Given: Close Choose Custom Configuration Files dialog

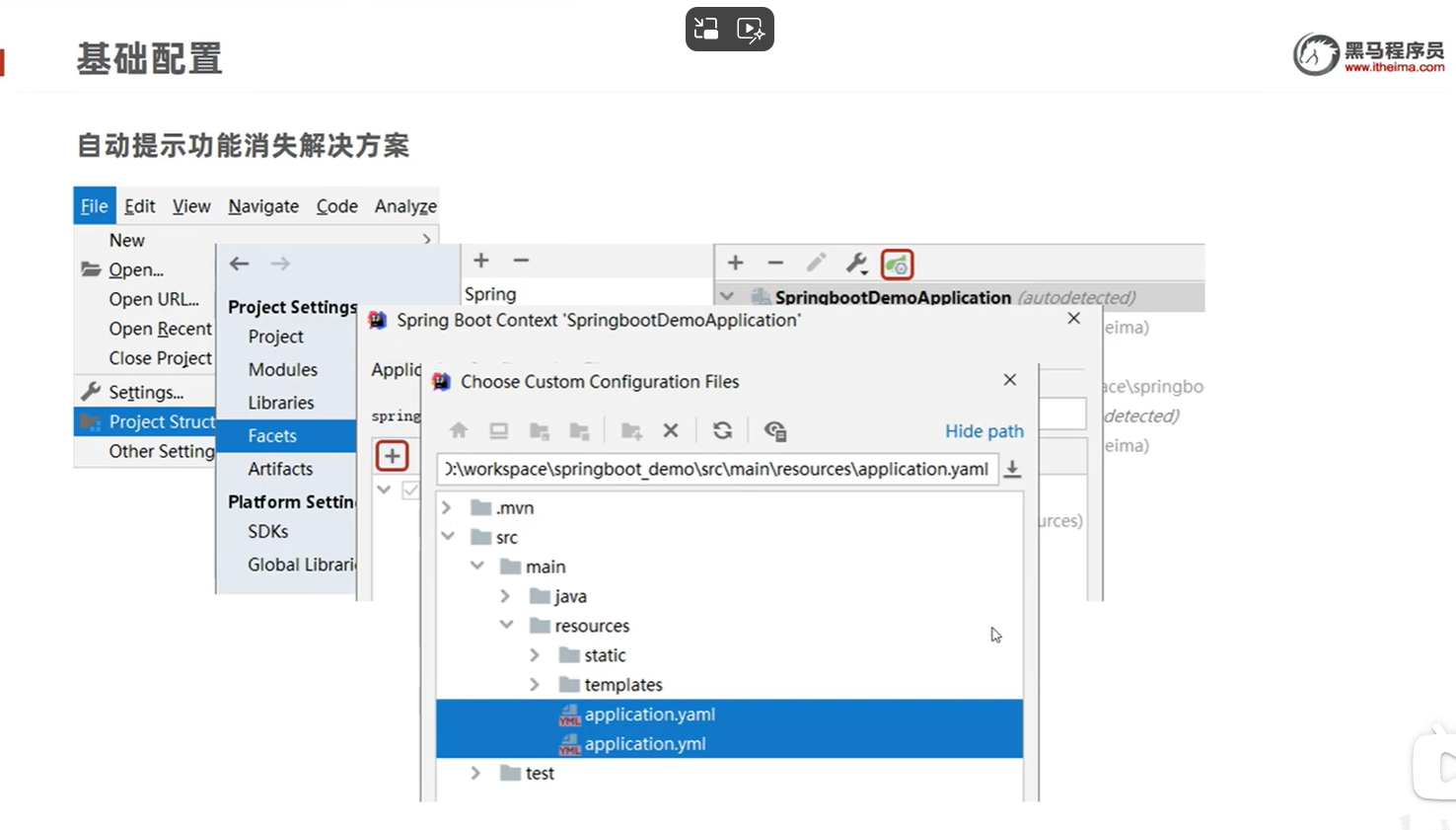Looking at the screenshot, I should [1010, 380].
